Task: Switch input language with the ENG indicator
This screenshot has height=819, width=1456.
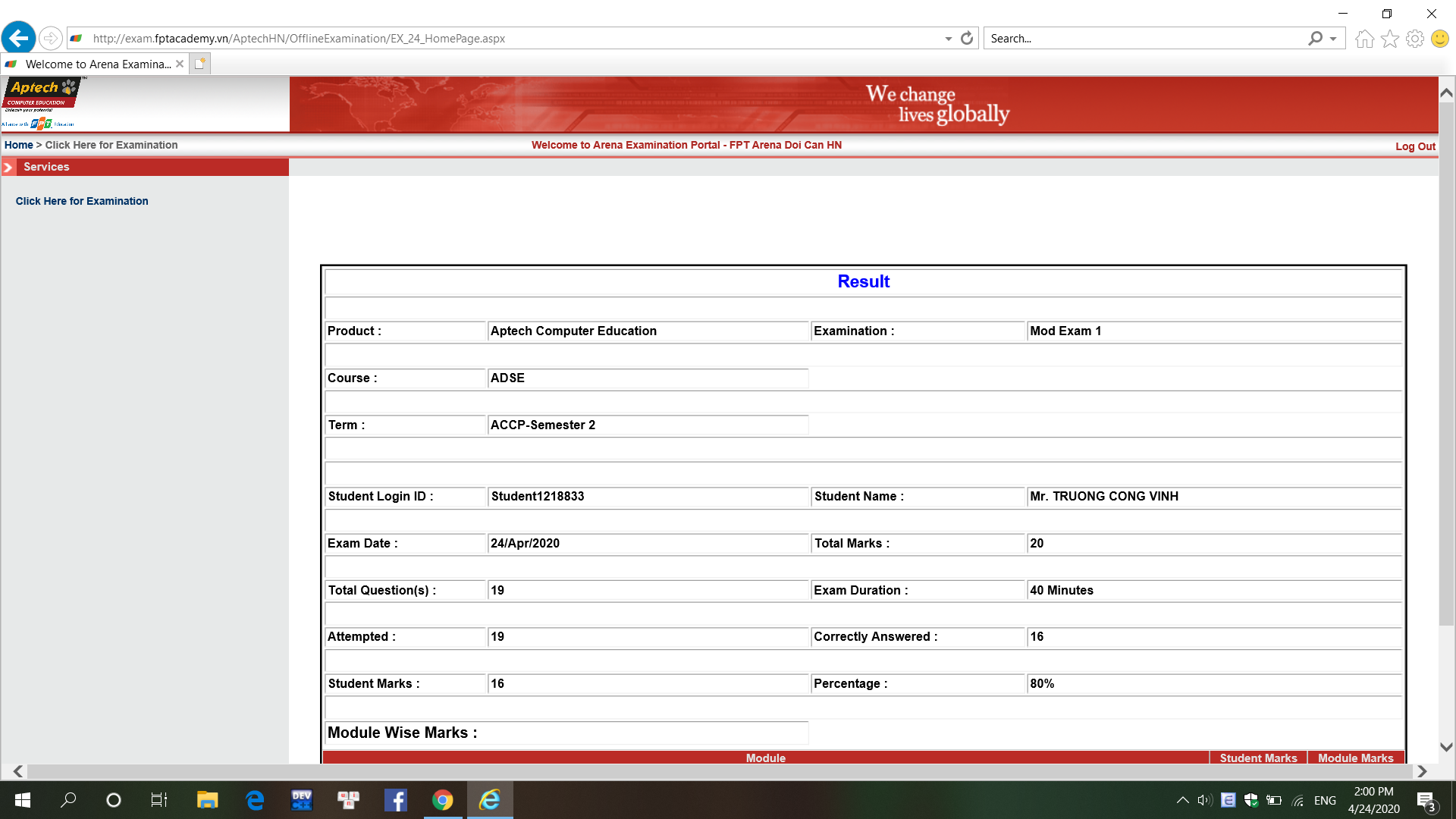Action: (x=1325, y=800)
